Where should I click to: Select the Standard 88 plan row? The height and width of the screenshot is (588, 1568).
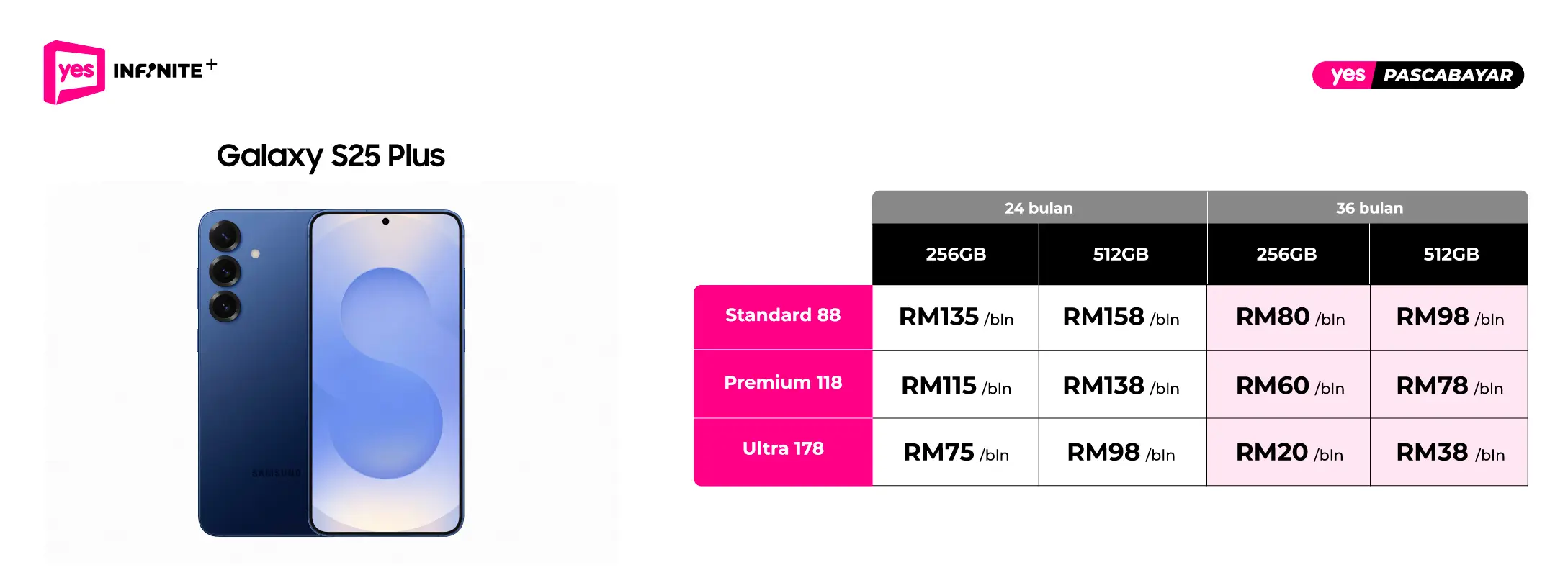[783, 315]
